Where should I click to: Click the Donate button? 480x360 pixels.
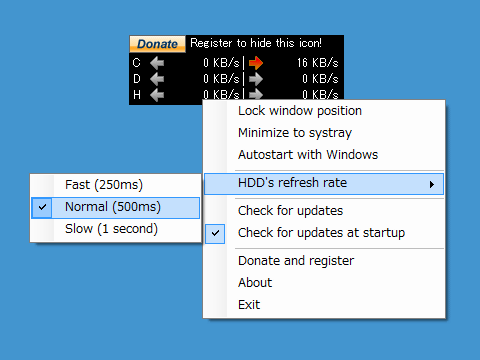point(157,44)
